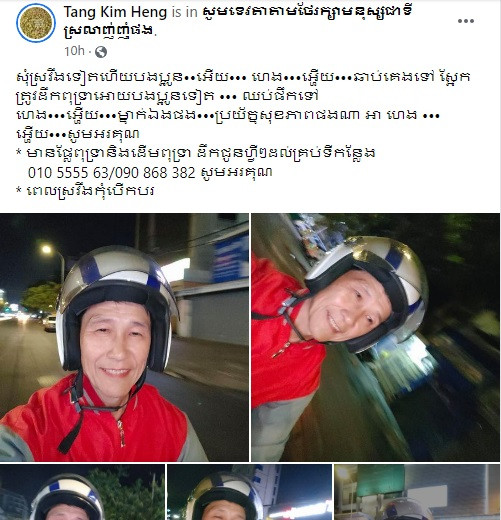This screenshot has width=501, height=520.
Task: Open Tang Kim Heng's round profile picture
Action: coord(35,23)
